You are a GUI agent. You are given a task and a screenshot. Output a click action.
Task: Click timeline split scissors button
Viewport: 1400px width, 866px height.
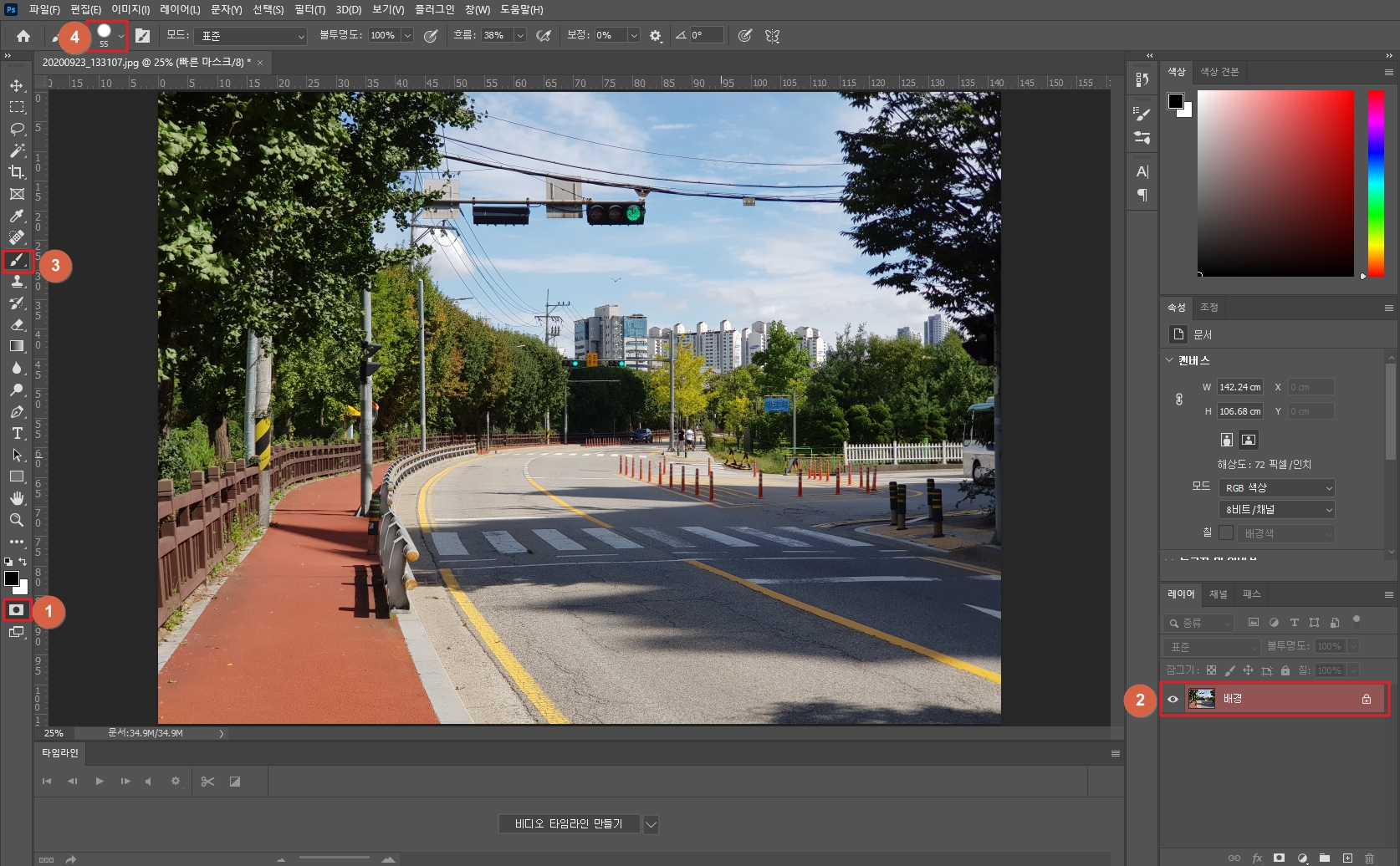[x=208, y=782]
